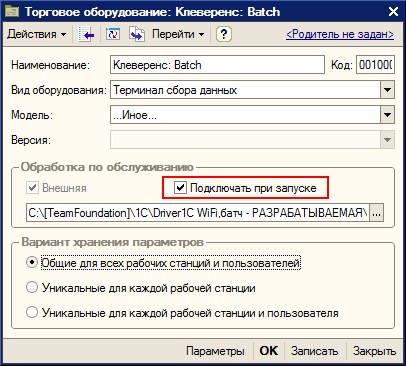
Task: Click the Закрыть button
Action: 375,351
